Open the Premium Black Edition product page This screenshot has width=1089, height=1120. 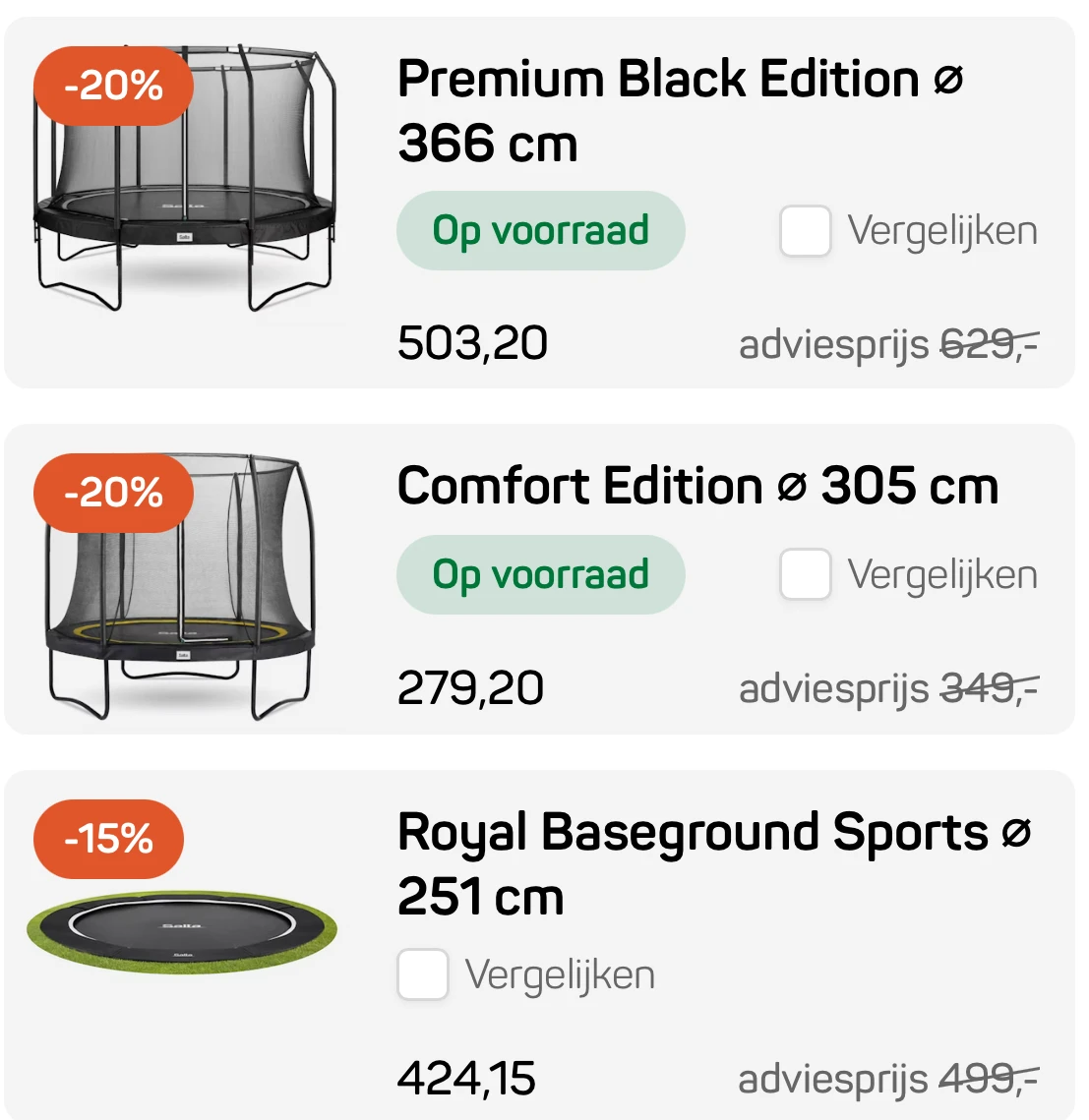(x=679, y=111)
